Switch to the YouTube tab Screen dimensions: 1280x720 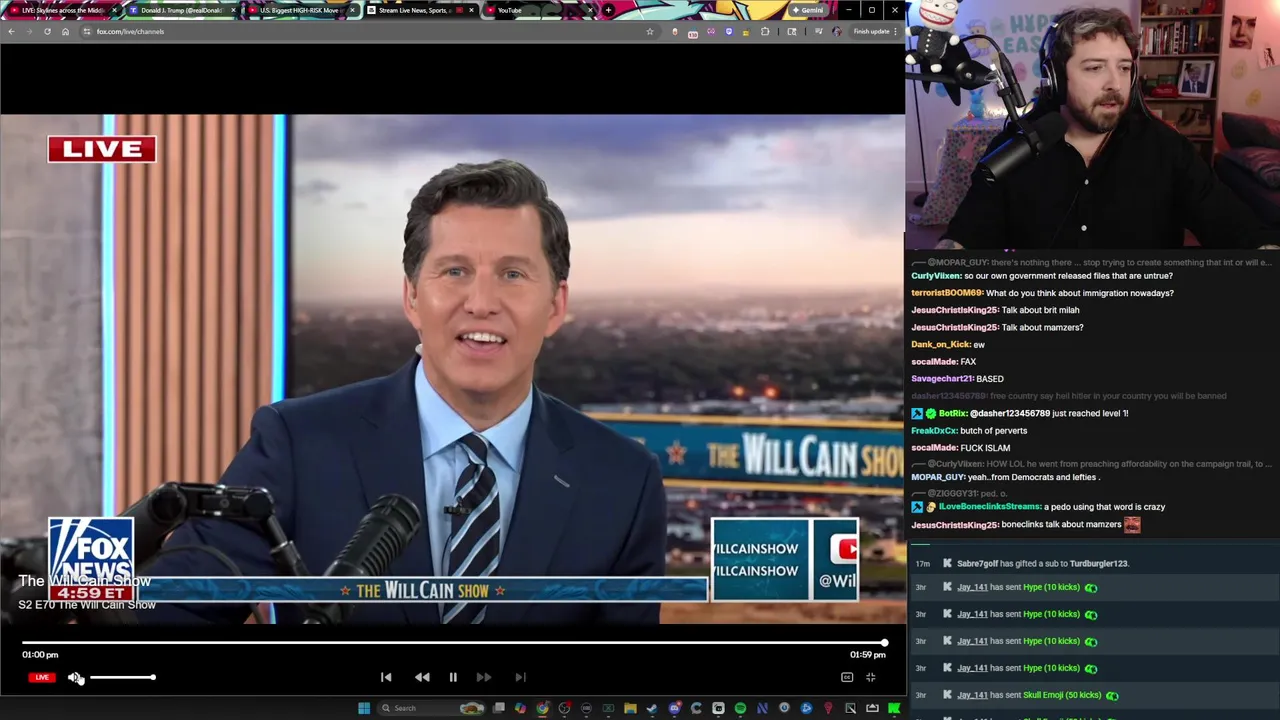pos(540,10)
